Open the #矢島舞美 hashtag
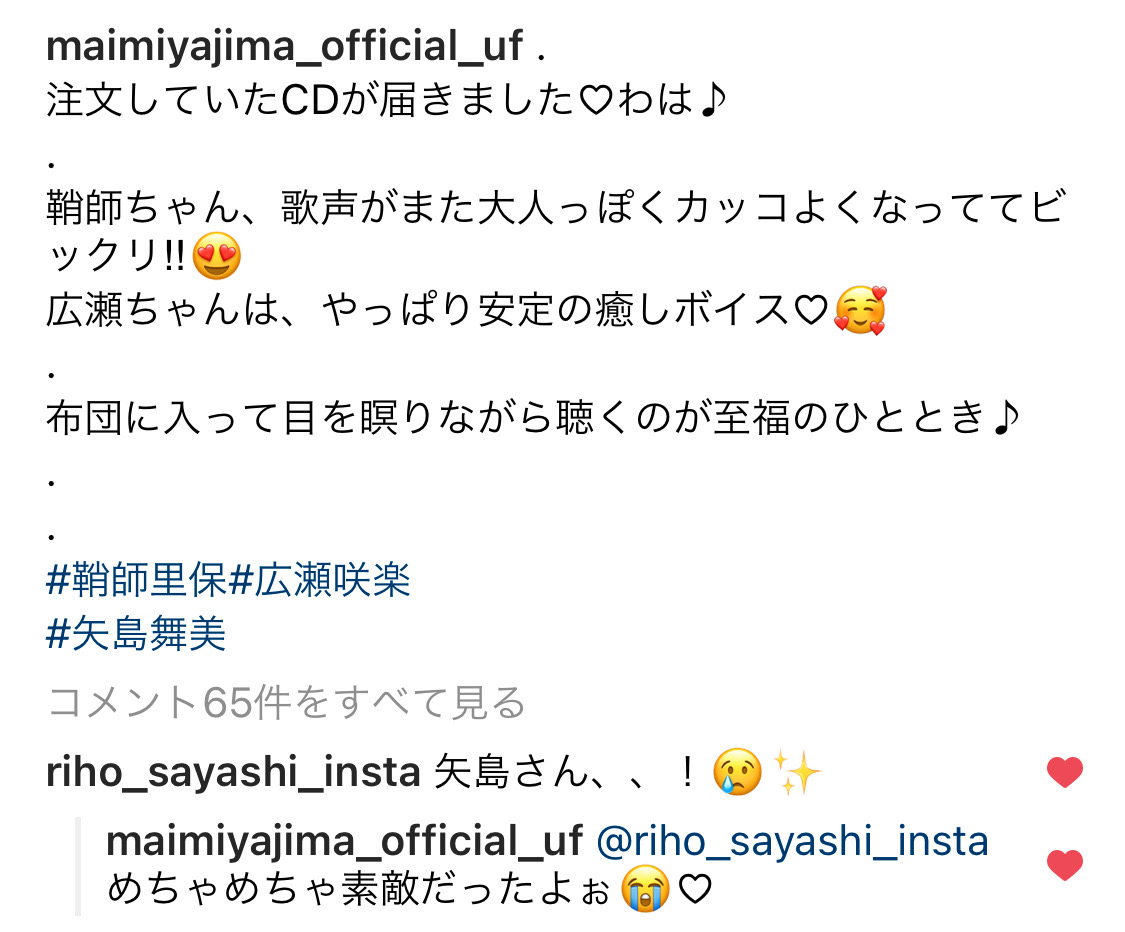 (x=136, y=634)
